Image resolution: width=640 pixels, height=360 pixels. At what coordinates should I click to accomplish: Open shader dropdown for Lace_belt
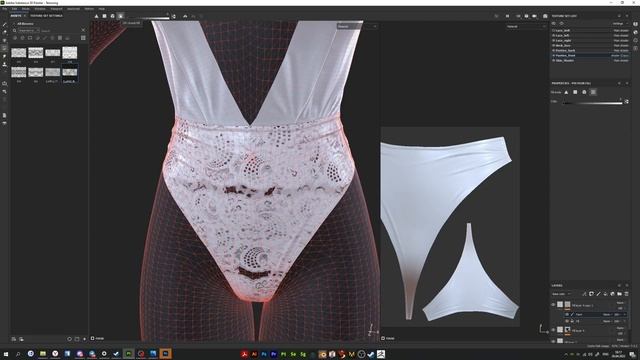(x=621, y=31)
